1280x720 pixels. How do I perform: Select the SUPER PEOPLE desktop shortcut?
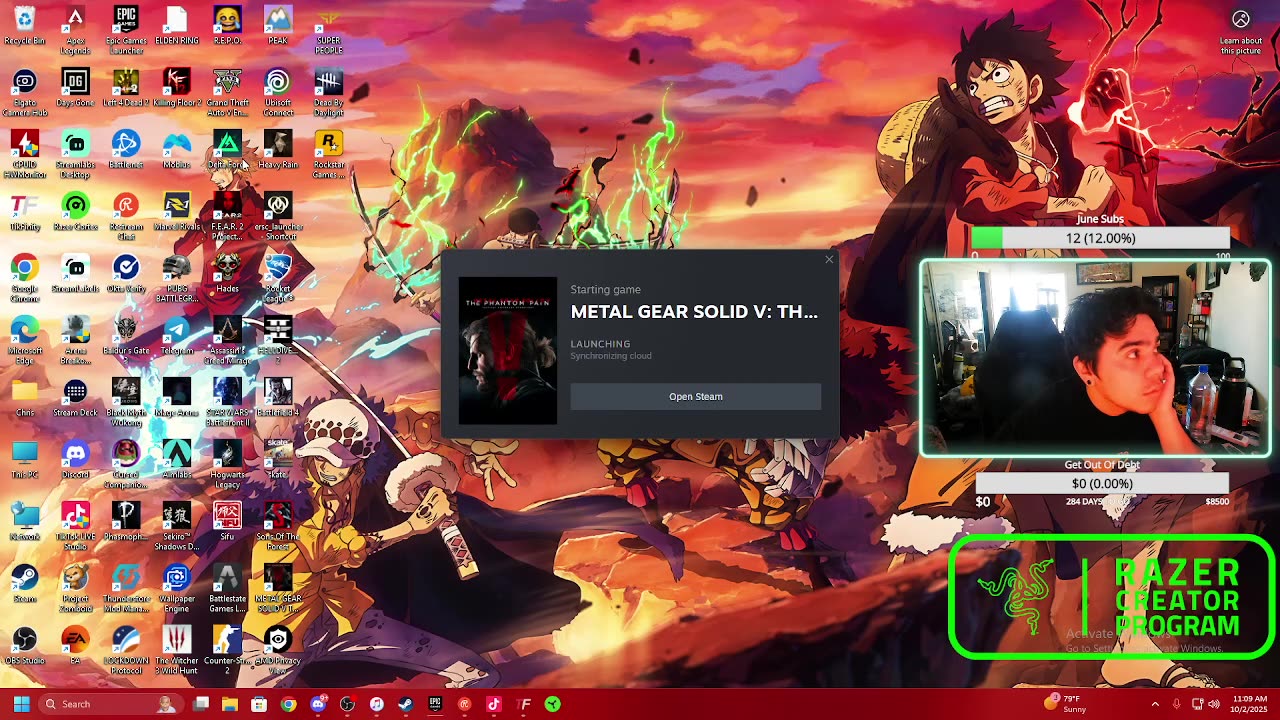coord(328,31)
